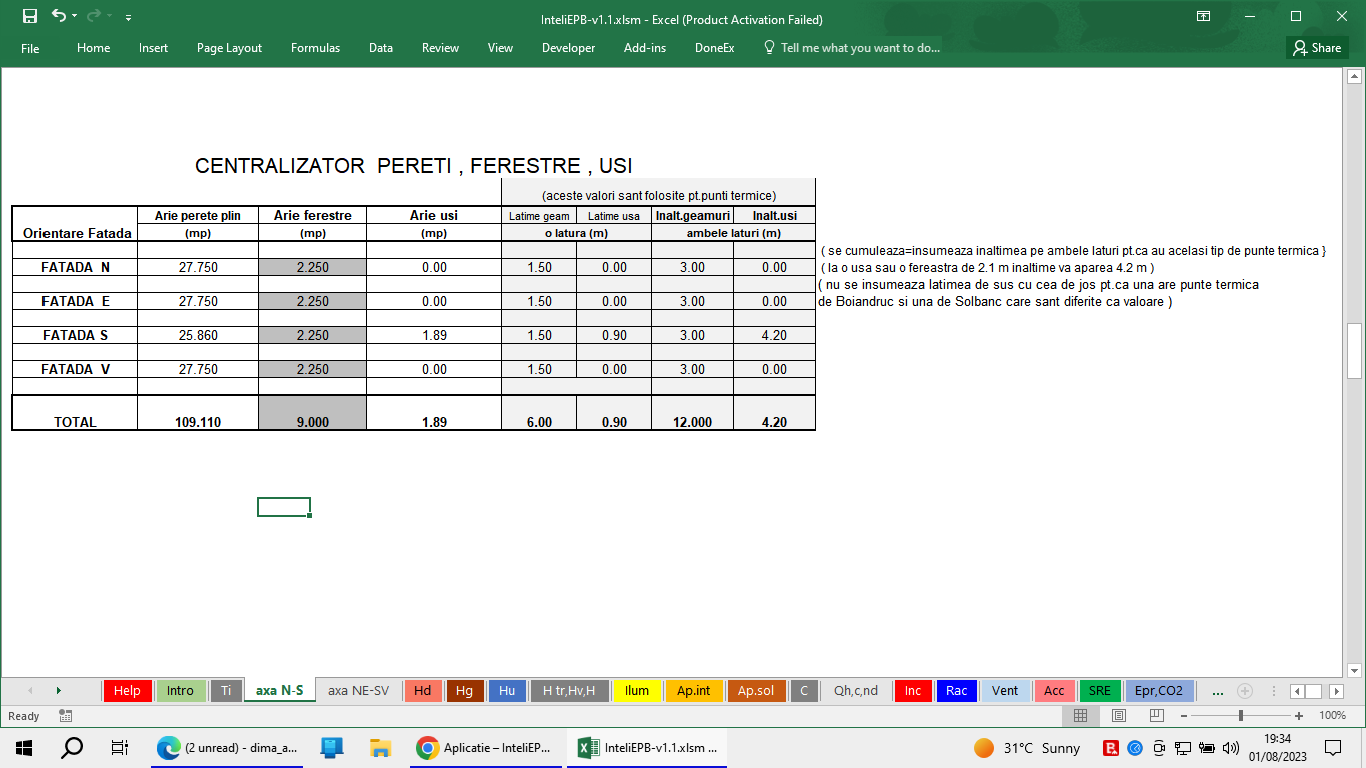Open the Quick Access Toolbar customize dropdown

tap(127, 18)
